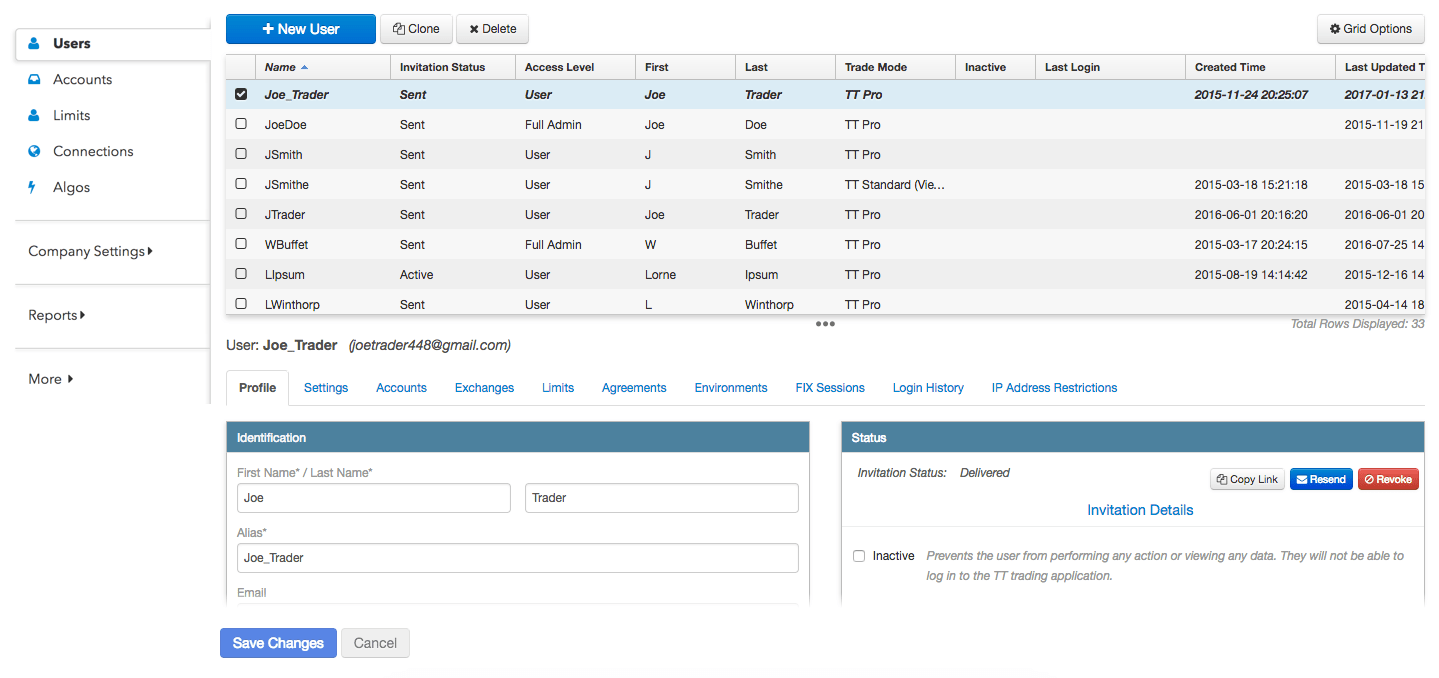The image size is (1439, 678).
Task: Revoke the invitation
Action: pyautogui.click(x=1388, y=480)
